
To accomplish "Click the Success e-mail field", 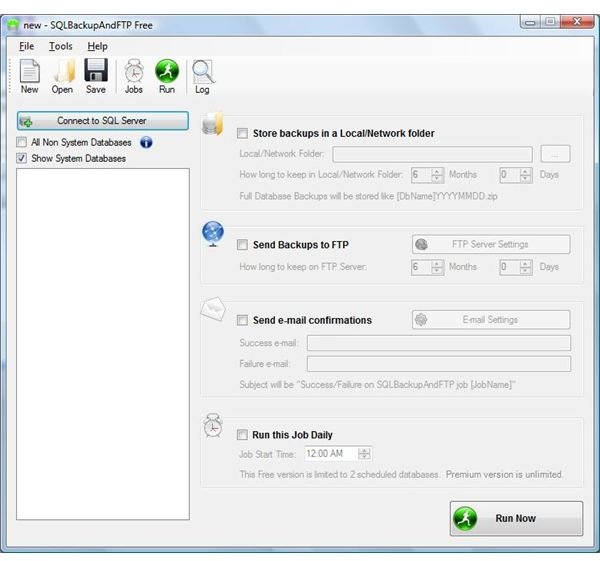I will pos(439,343).
